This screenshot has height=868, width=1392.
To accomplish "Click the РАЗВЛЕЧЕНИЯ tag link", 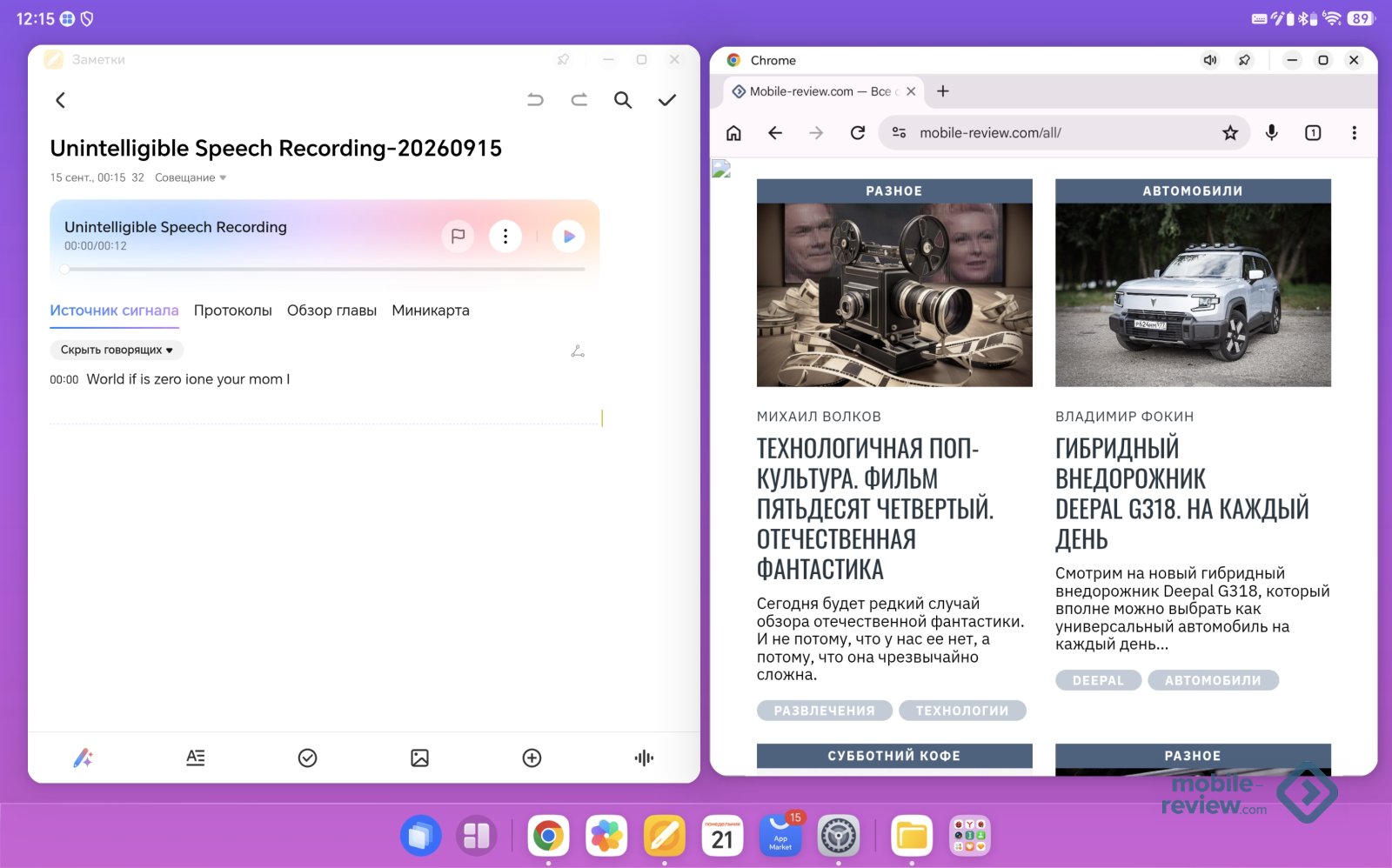I will click(825, 711).
